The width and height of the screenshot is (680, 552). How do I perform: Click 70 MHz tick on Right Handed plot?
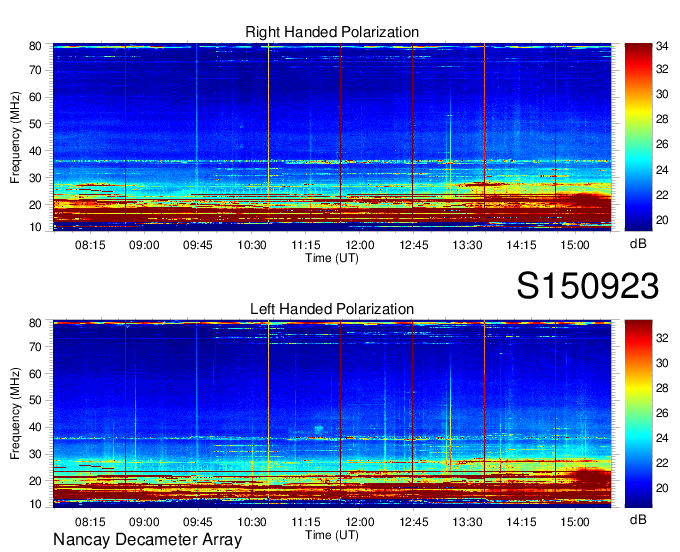click(x=35, y=70)
